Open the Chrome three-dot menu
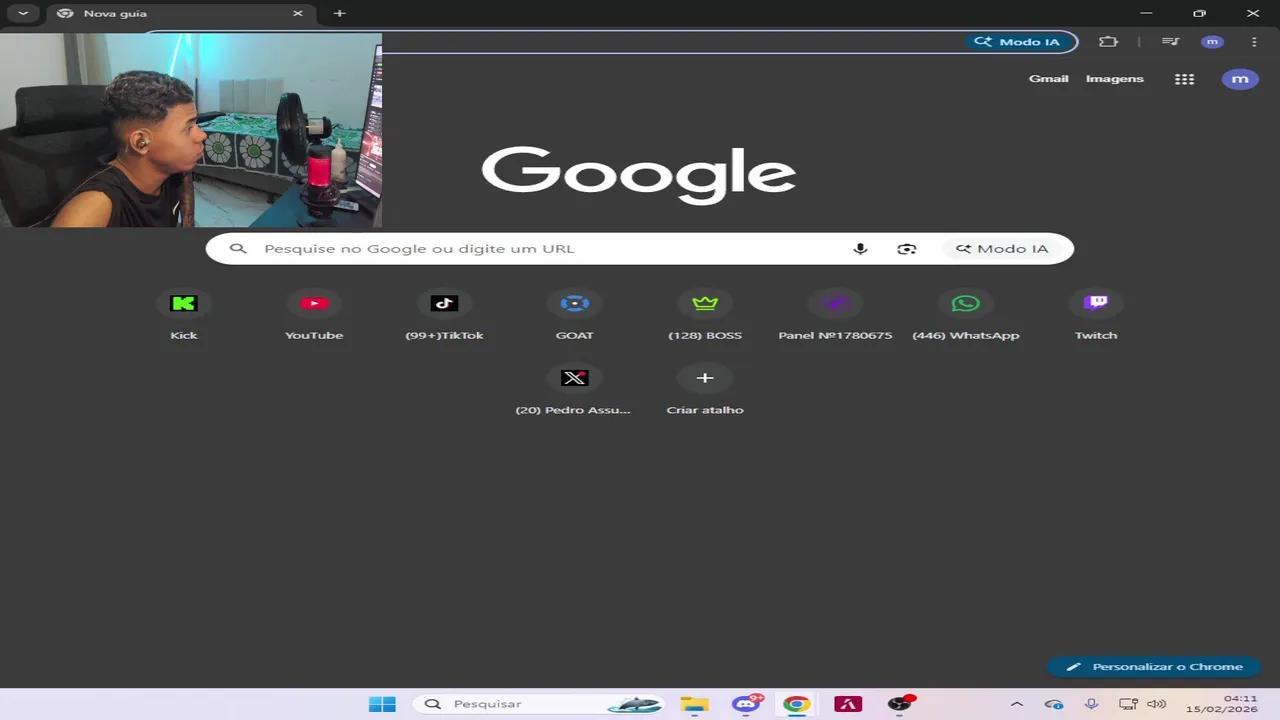 tap(1253, 41)
